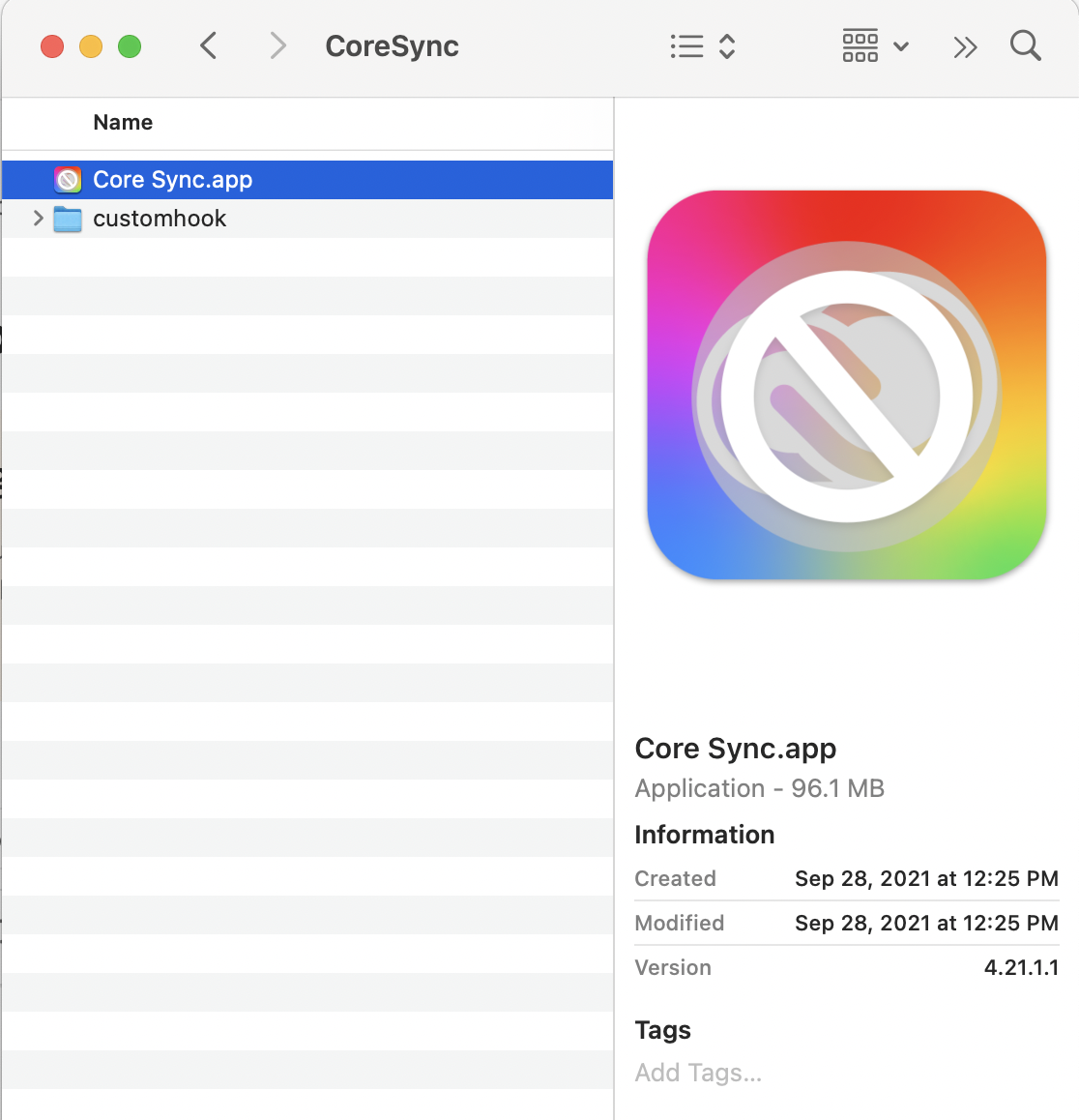Click the CoreSync window title

tap(392, 46)
